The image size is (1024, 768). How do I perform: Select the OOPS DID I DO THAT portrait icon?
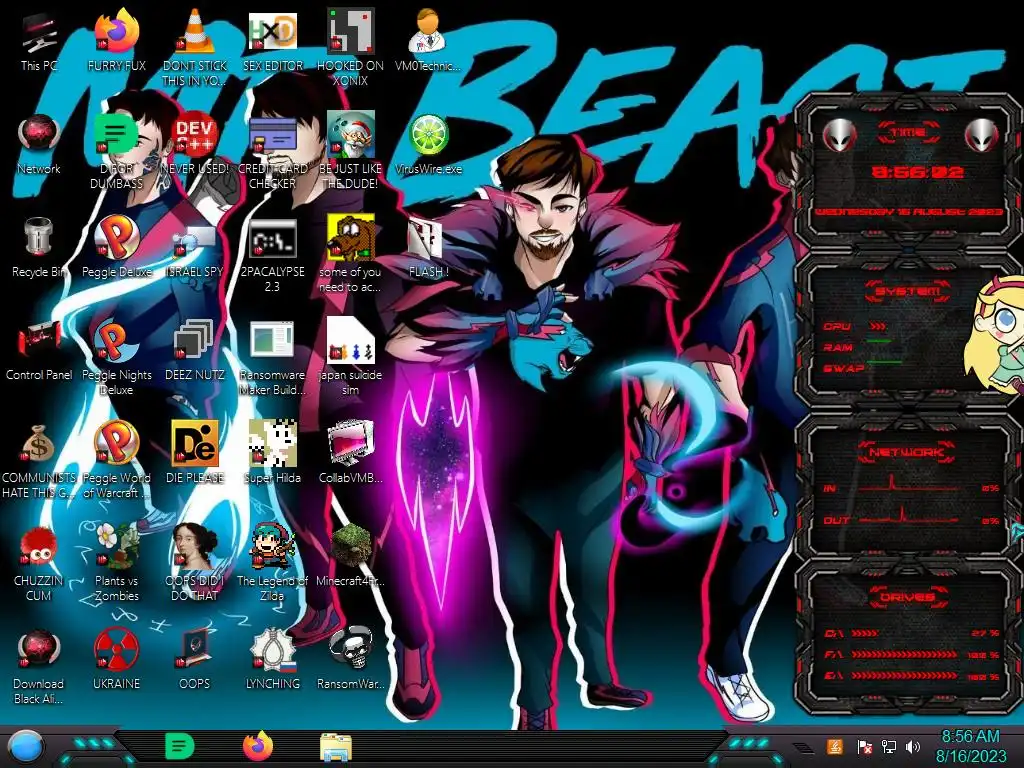[x=195, y=563]
